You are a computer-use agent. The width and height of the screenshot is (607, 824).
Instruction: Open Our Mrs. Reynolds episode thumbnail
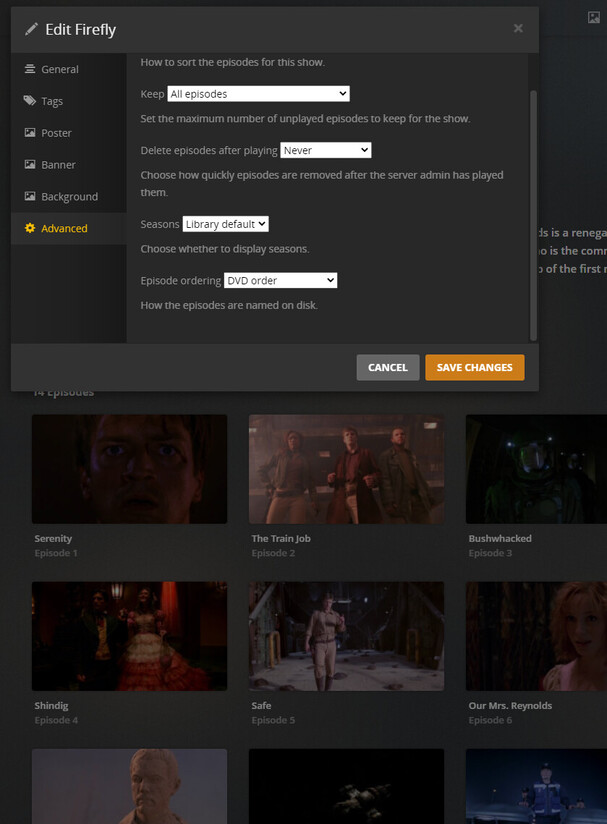[537, 636]
